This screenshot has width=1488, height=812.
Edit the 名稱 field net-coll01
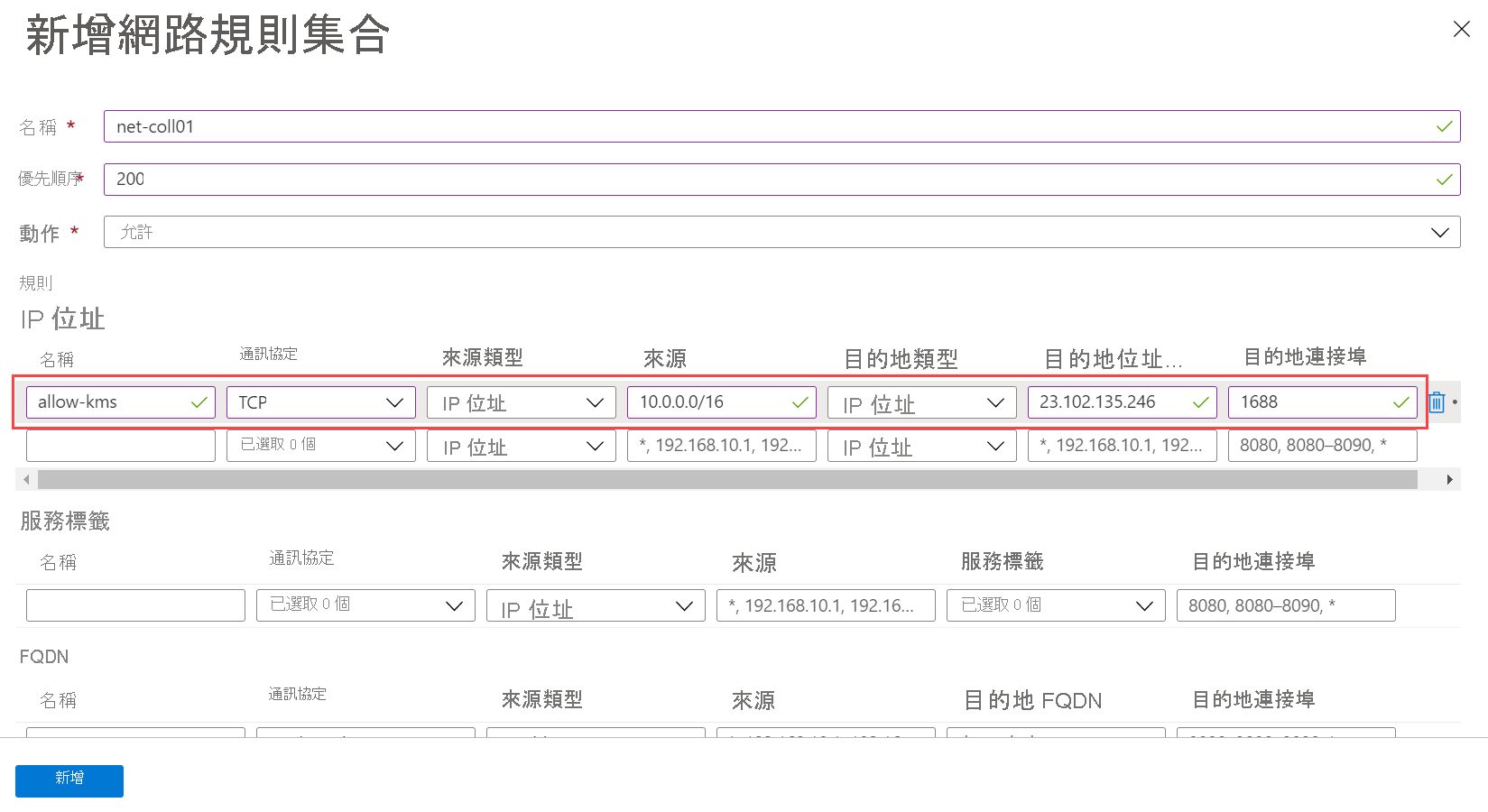click(x=781, y=126)
